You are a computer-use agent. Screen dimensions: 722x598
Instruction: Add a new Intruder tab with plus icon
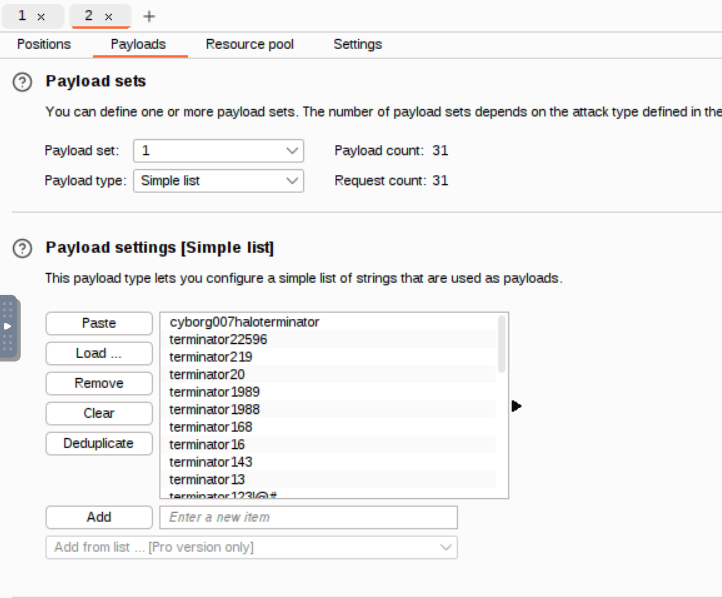tap(150, 17)
